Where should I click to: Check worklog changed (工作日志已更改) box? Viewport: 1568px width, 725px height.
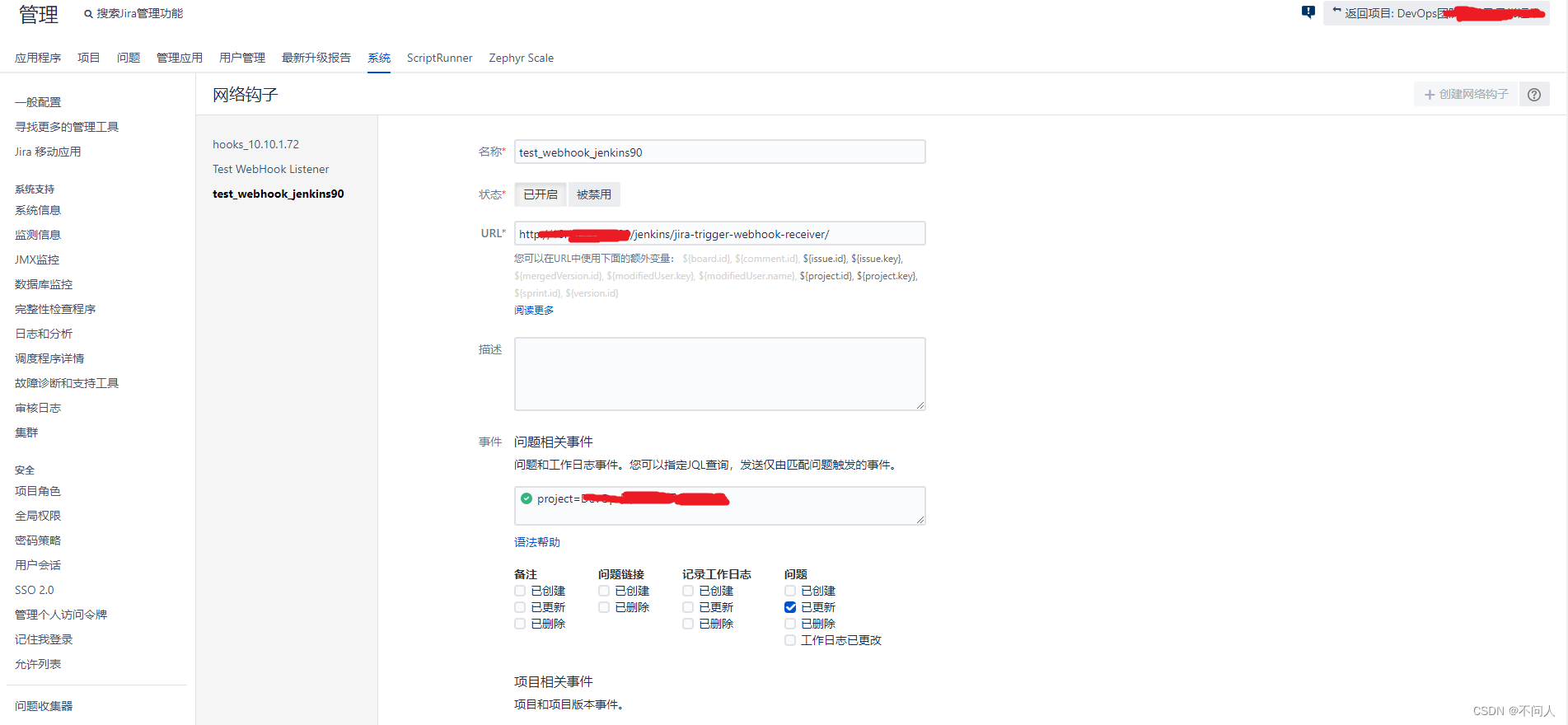(x=790, y=640)
